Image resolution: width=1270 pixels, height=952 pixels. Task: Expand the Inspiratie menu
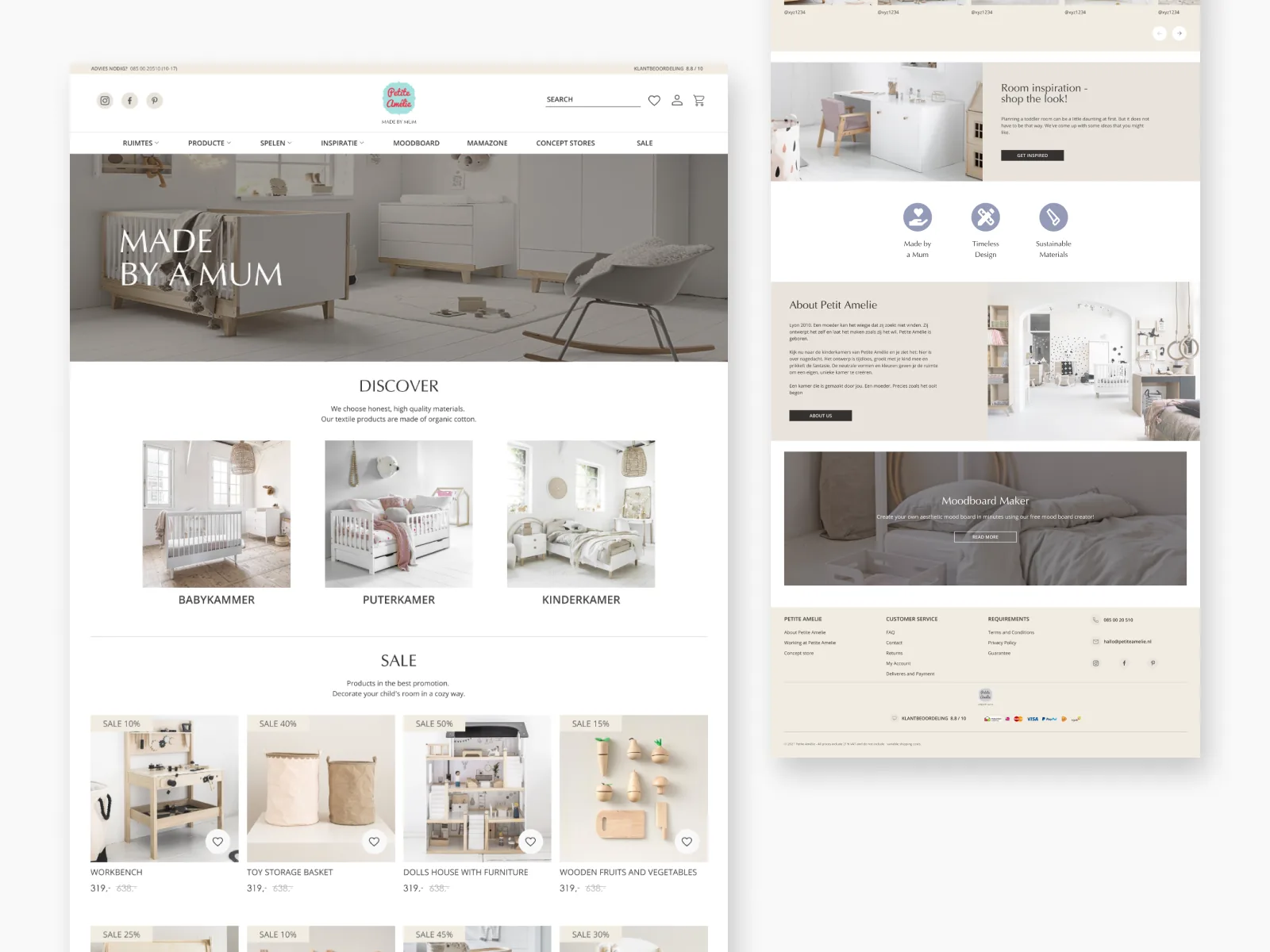342,143
